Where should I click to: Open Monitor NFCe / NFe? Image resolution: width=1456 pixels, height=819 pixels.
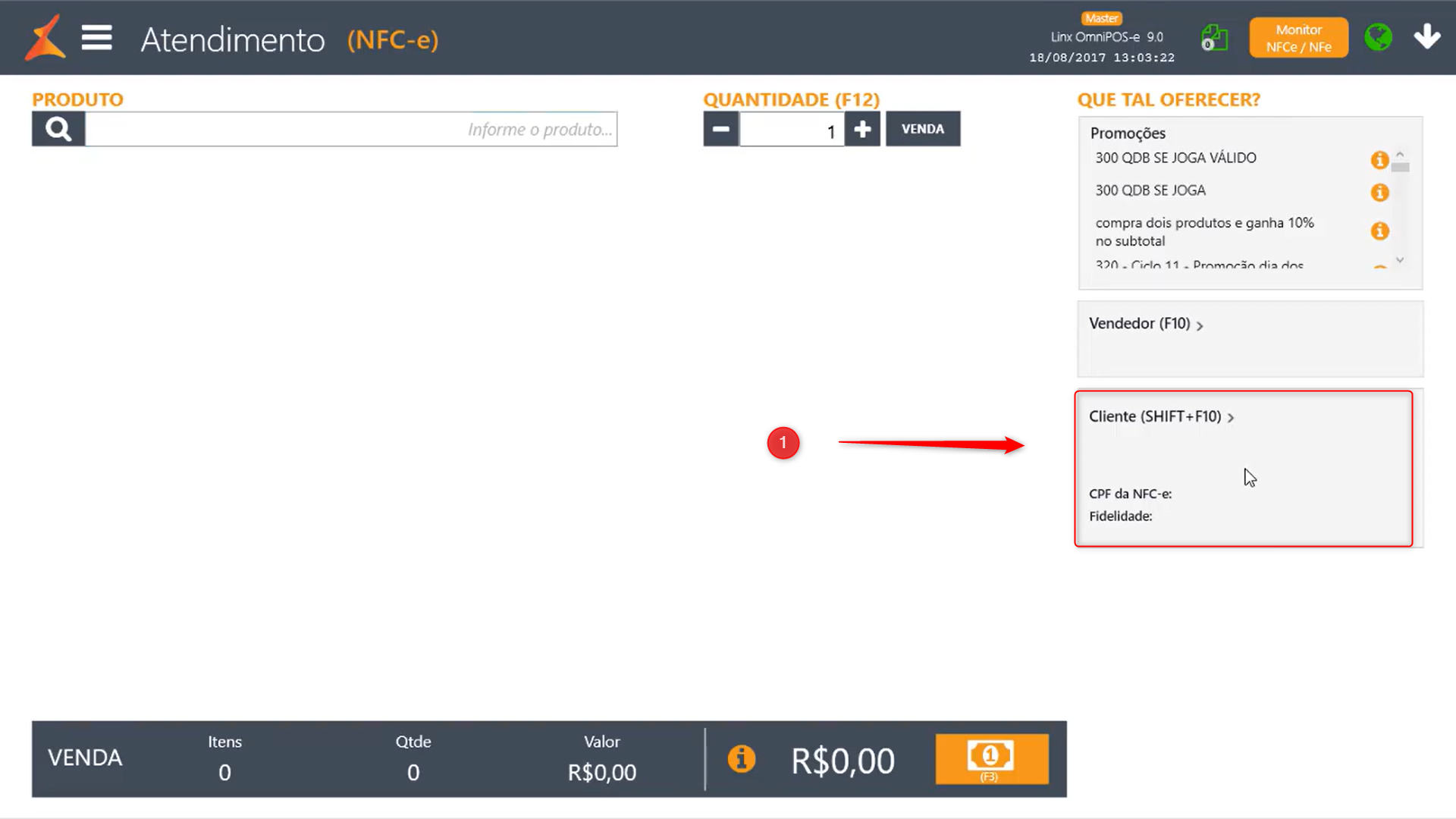(1298, 38)
